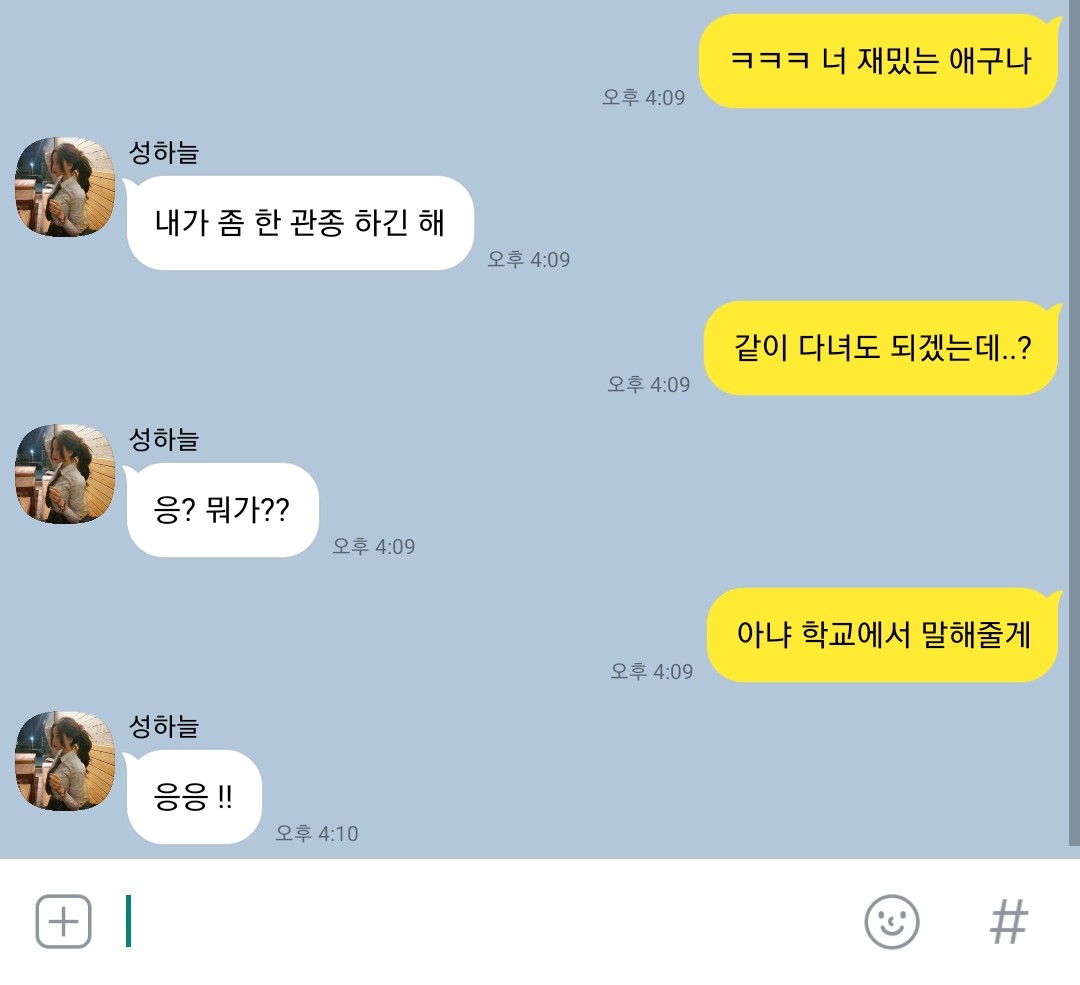Tap the name 성하늘 above '응응 !!'

tap(164, 727)
